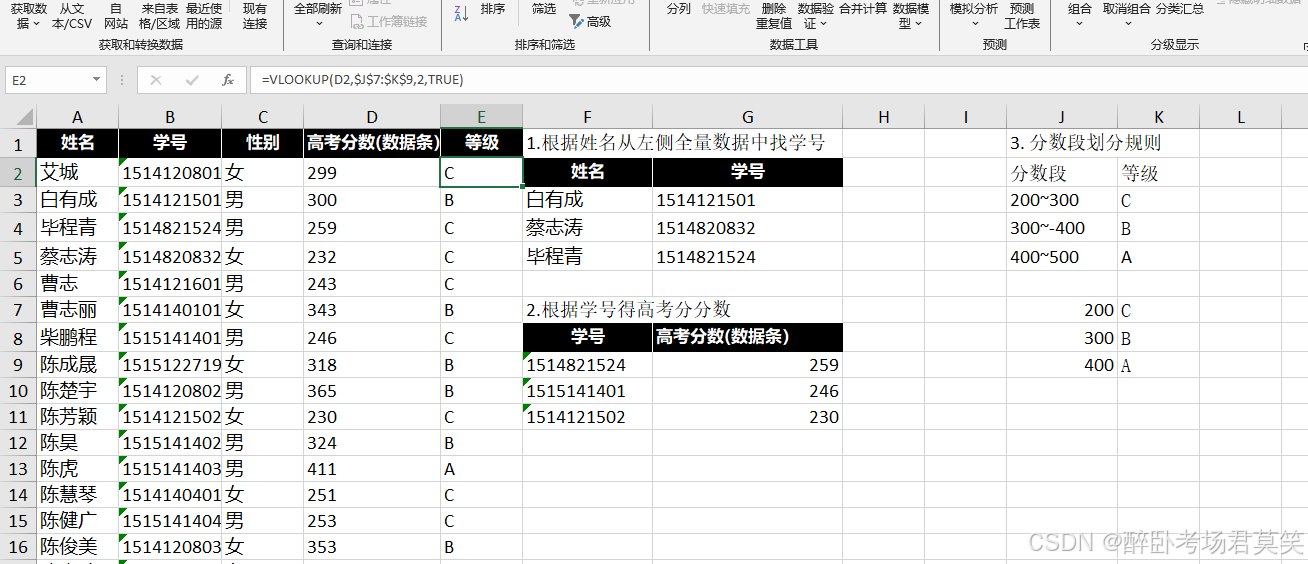Select column J header
This screenshot has width=1308, height=564.
click(x=1062, y=117)
